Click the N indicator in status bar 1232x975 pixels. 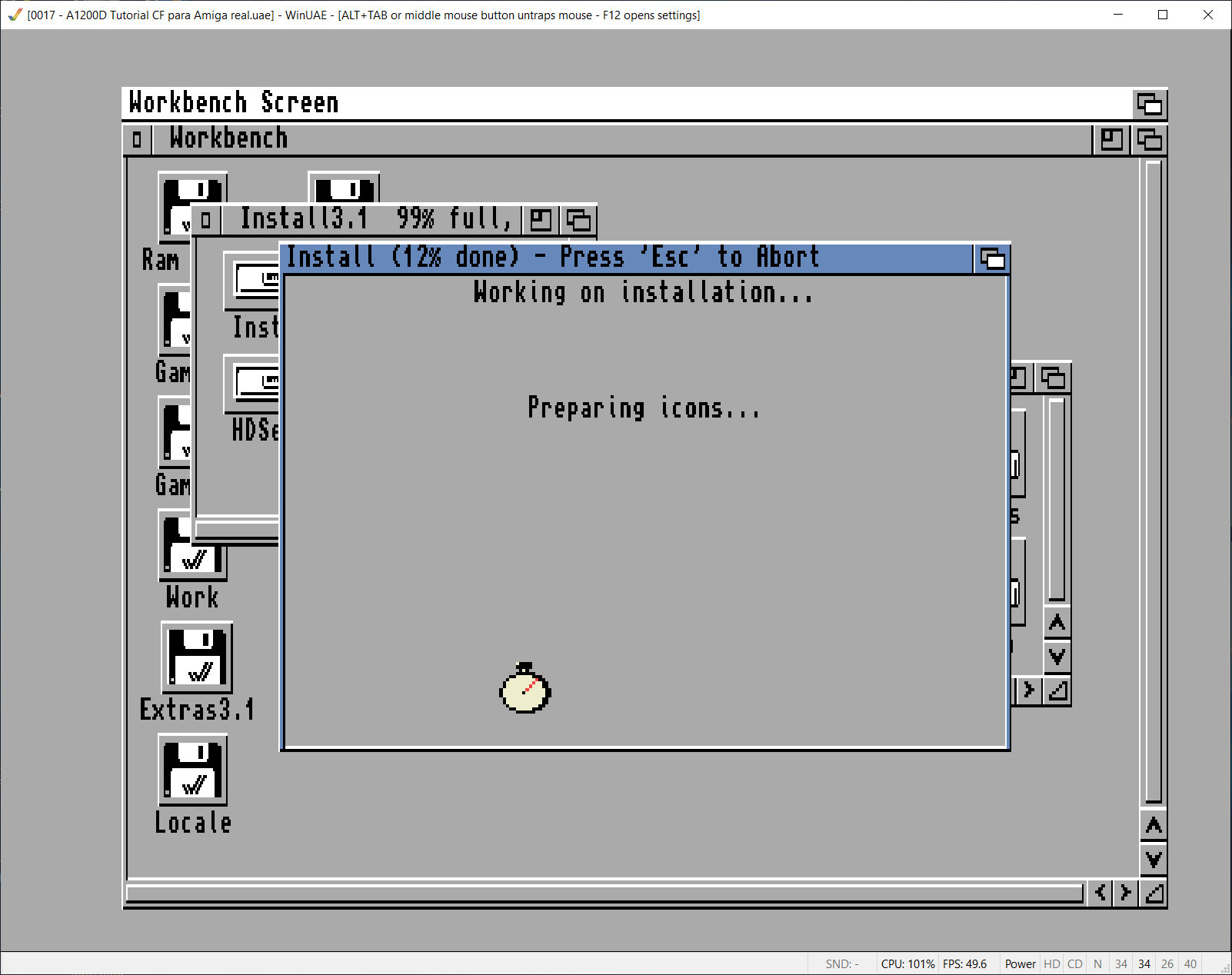click(x=1097, y=963)
